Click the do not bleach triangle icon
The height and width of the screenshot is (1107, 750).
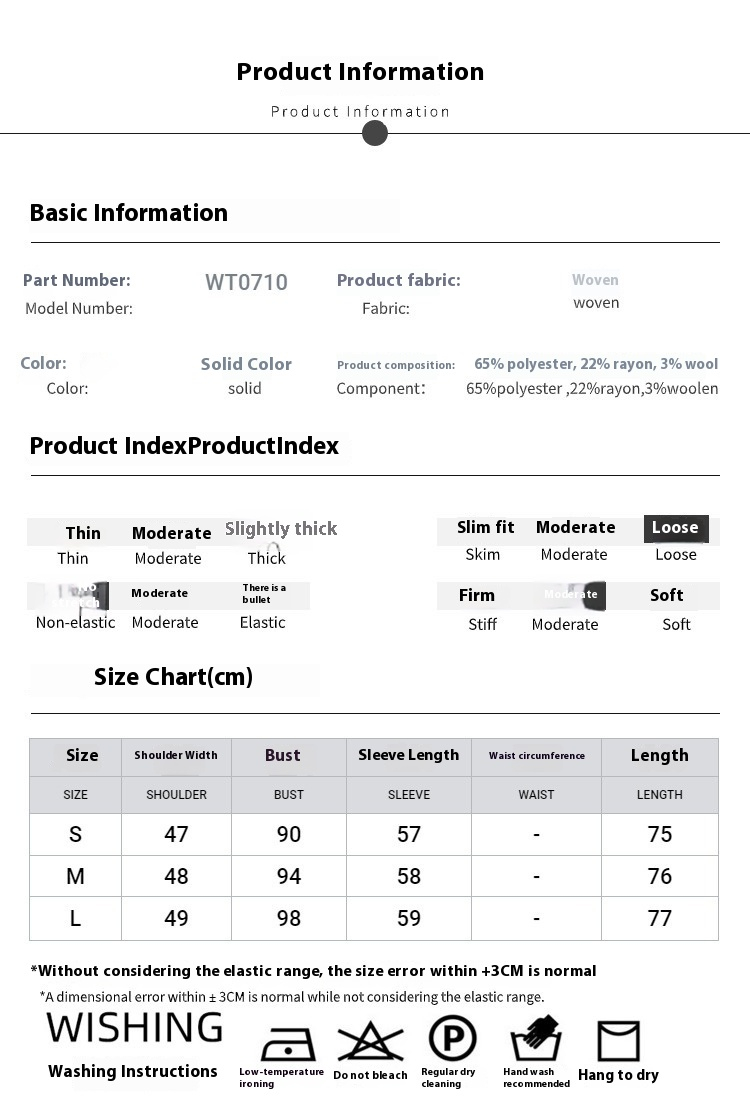pos(370,1041)
